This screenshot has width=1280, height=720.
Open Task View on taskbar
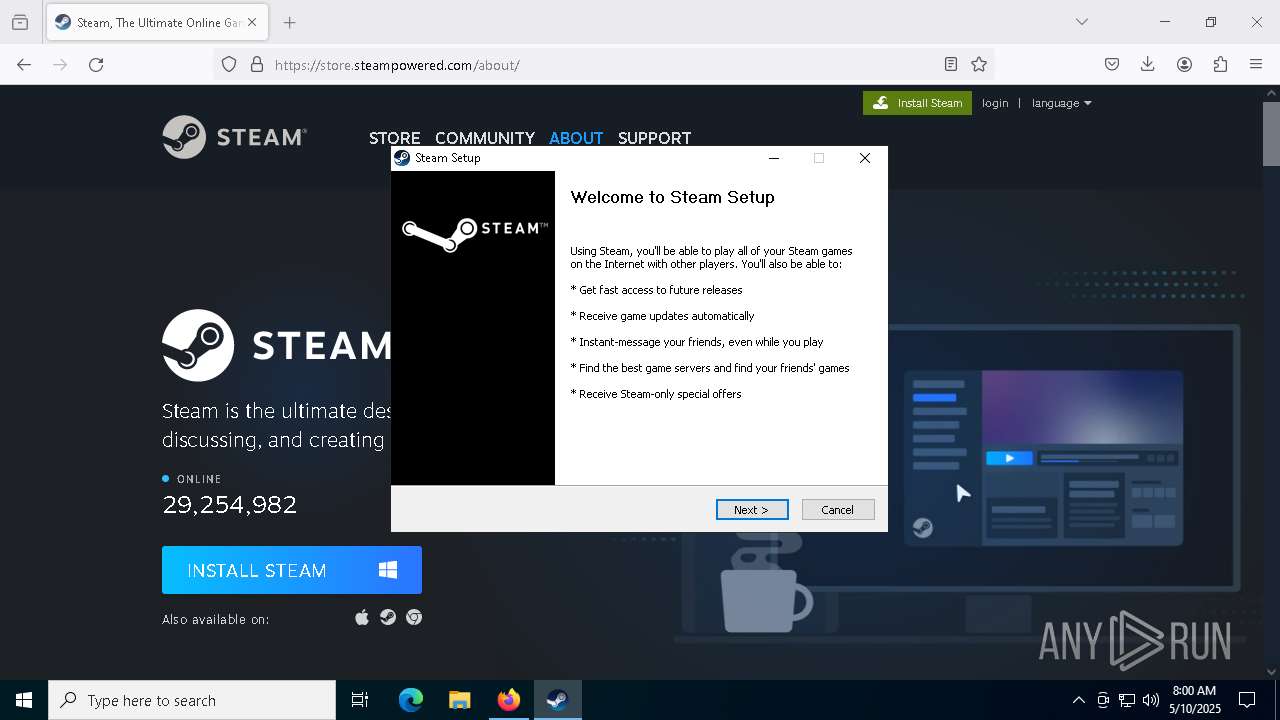pos(360,700)
